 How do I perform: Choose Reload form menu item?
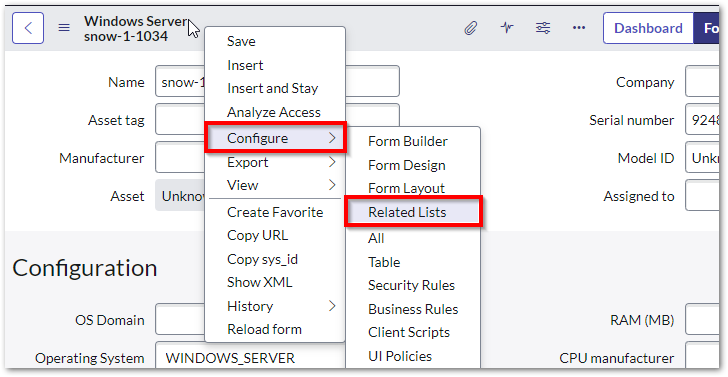tap(275, 330)
